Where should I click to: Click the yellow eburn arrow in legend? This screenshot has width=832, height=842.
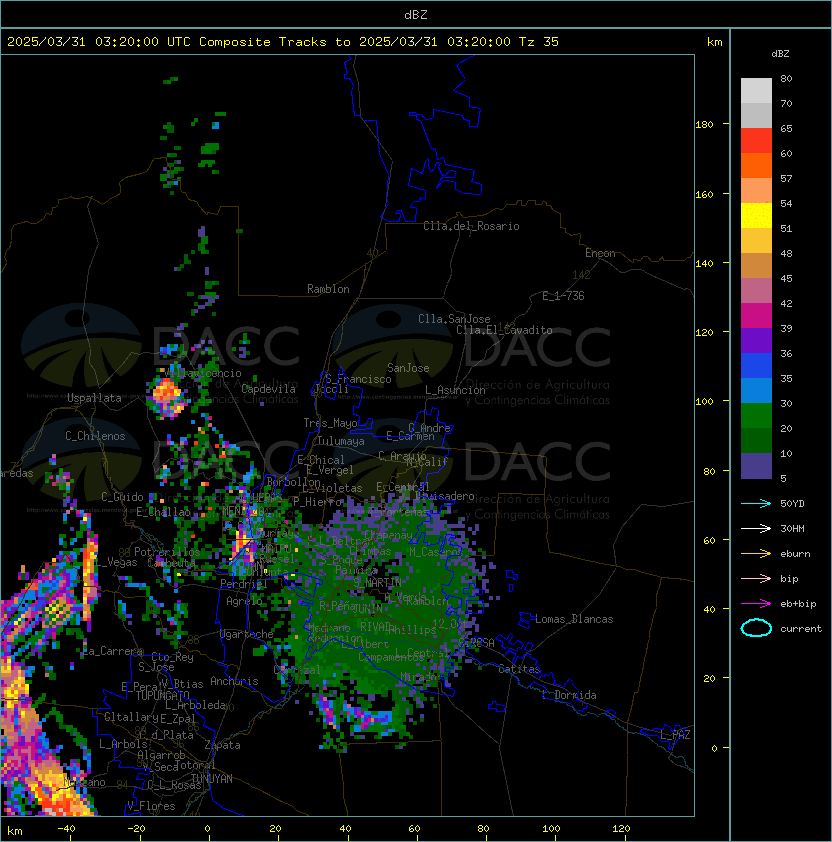[x=756, y=554]
